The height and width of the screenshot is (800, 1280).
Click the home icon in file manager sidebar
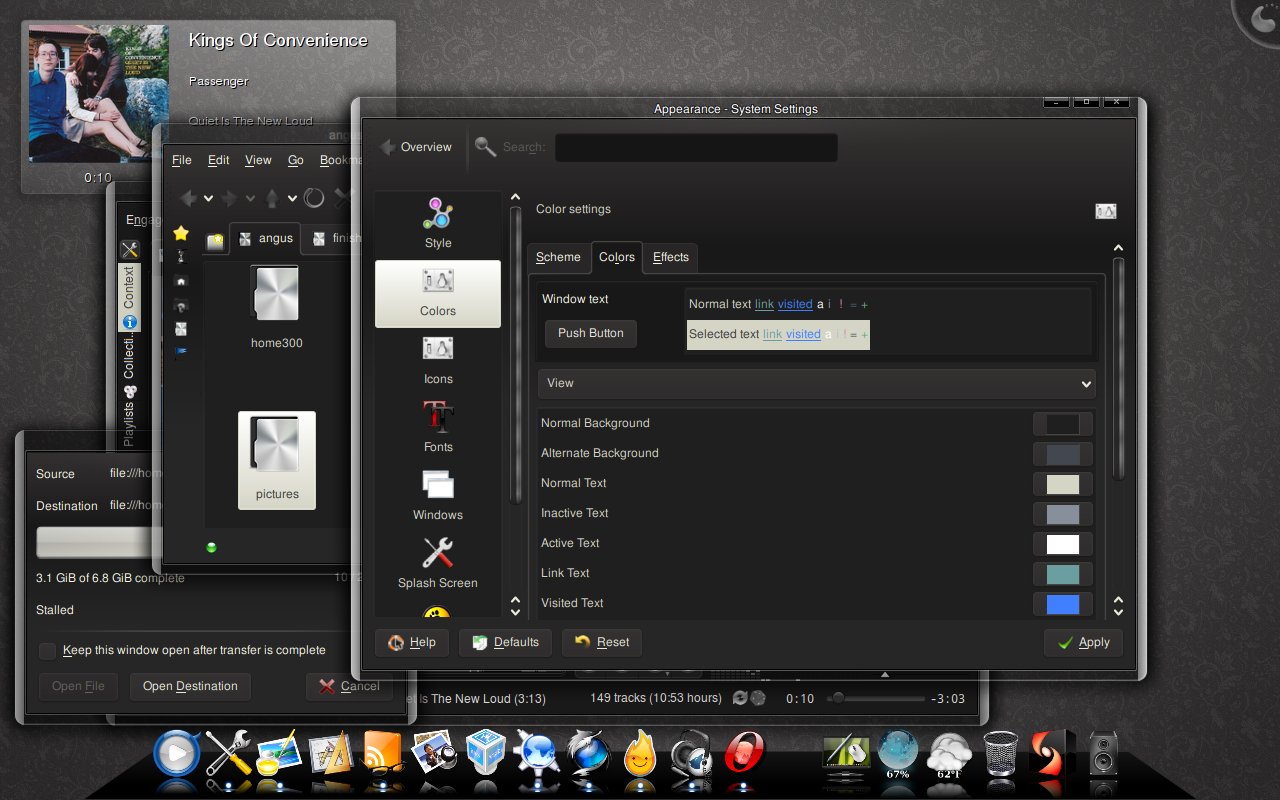[180, 281]
